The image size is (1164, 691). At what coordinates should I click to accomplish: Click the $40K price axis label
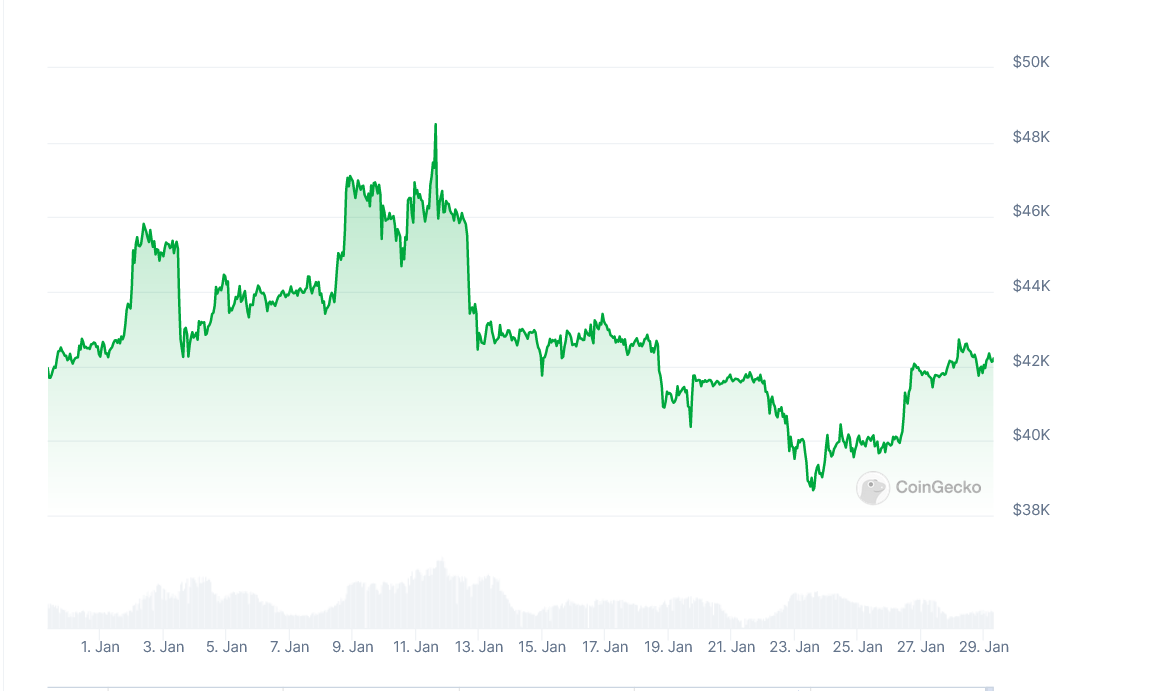pyautogui.click(x=1031, y=435)
